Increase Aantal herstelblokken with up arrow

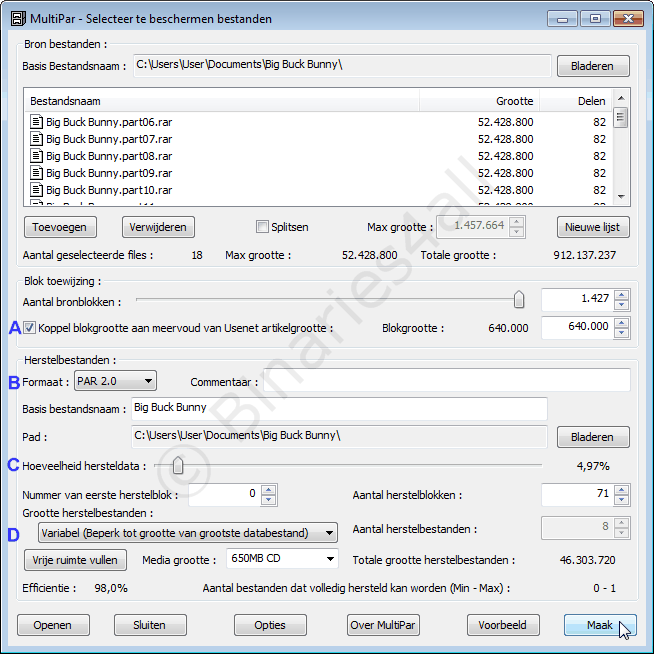(x=621, y=490)
